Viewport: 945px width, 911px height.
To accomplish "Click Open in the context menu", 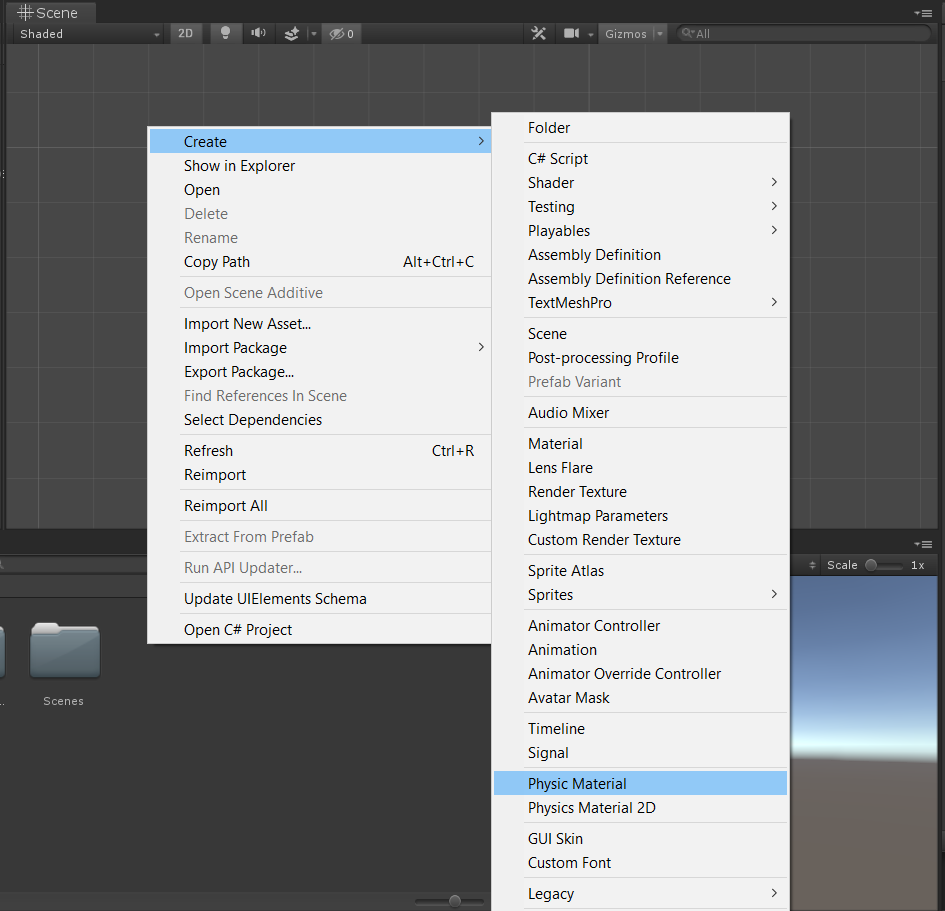I will [320, 190].
